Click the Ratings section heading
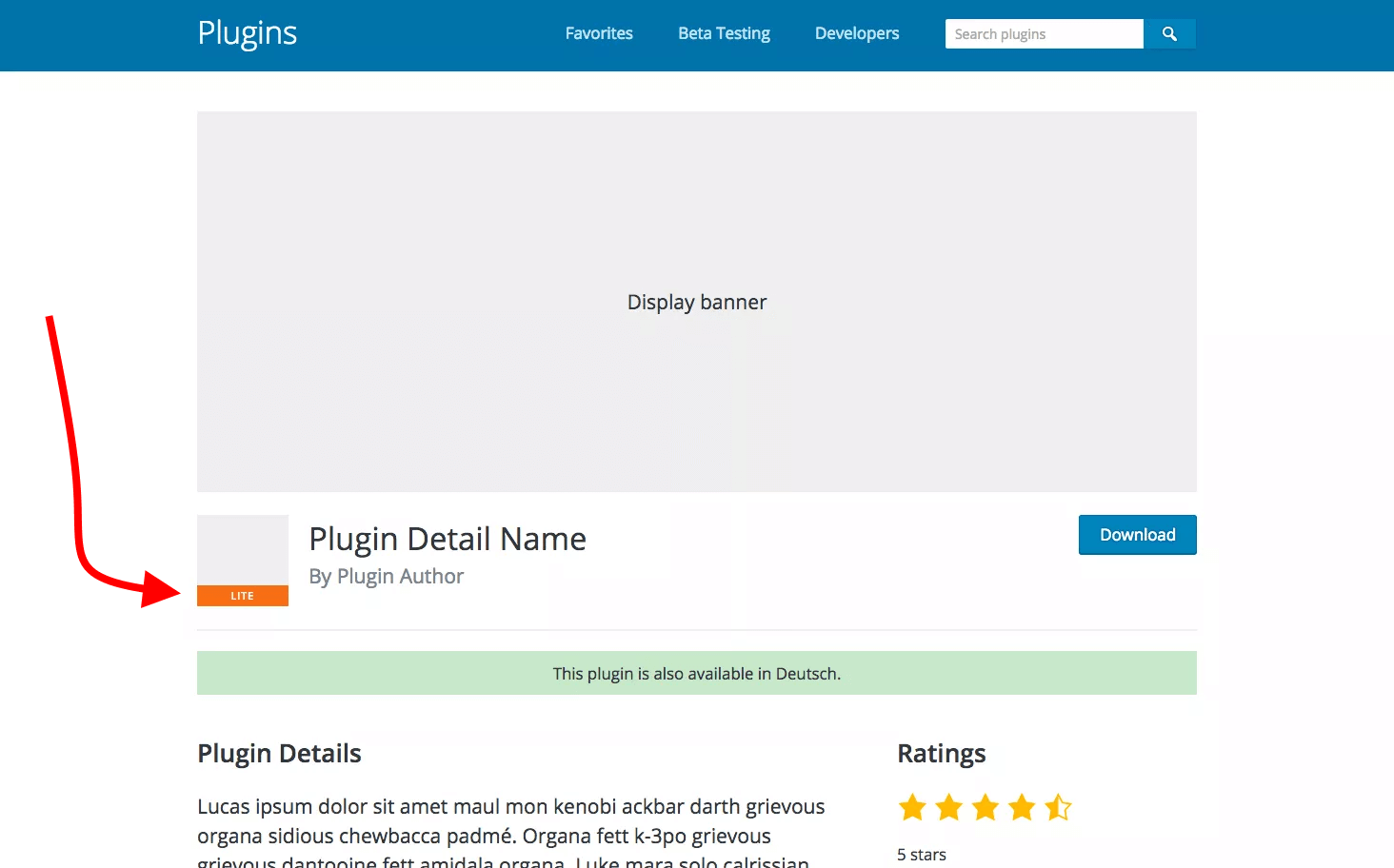The width and height of the screenshot is (1394, 868). tap(941, 754)
